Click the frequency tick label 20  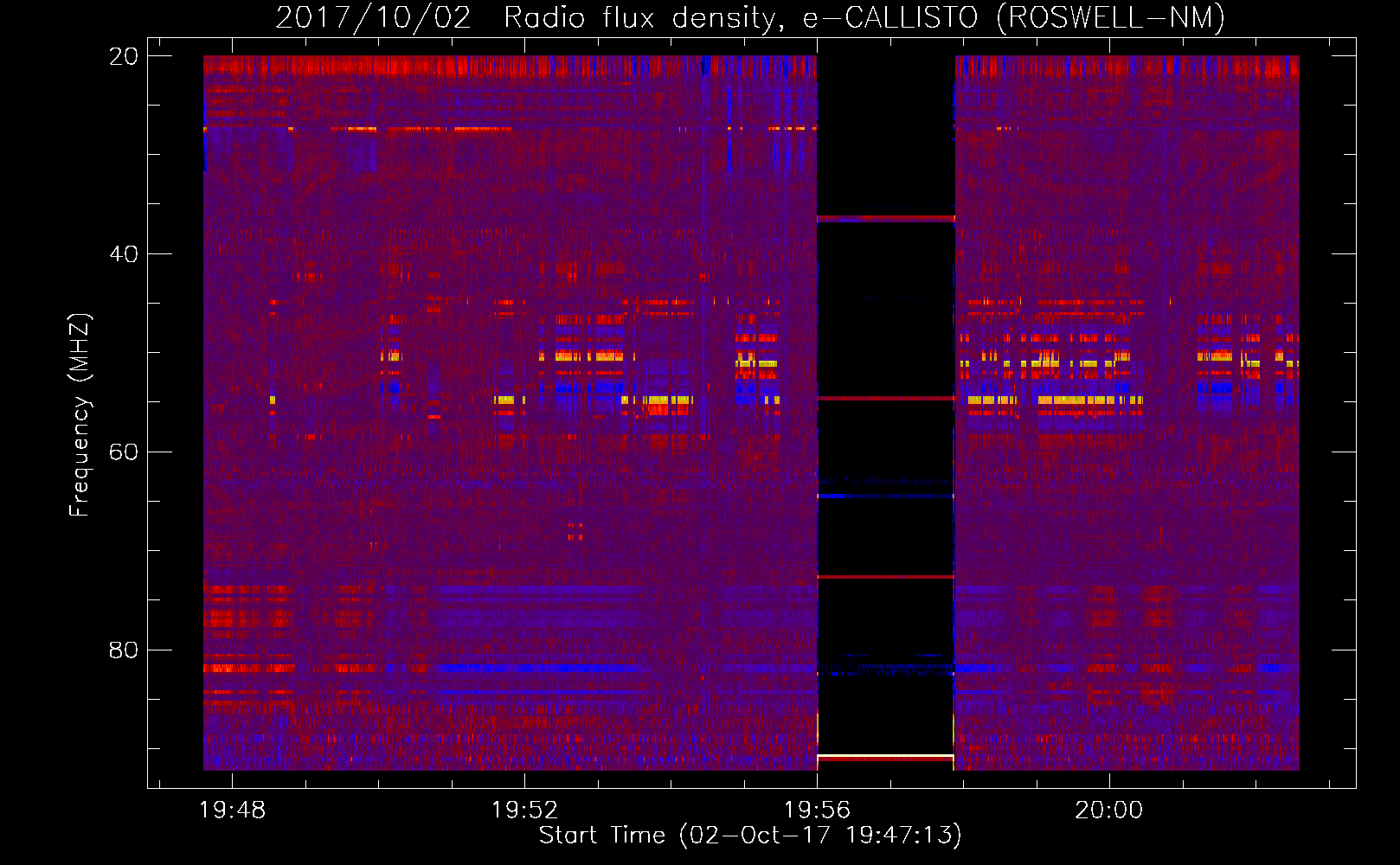[124, 56]
